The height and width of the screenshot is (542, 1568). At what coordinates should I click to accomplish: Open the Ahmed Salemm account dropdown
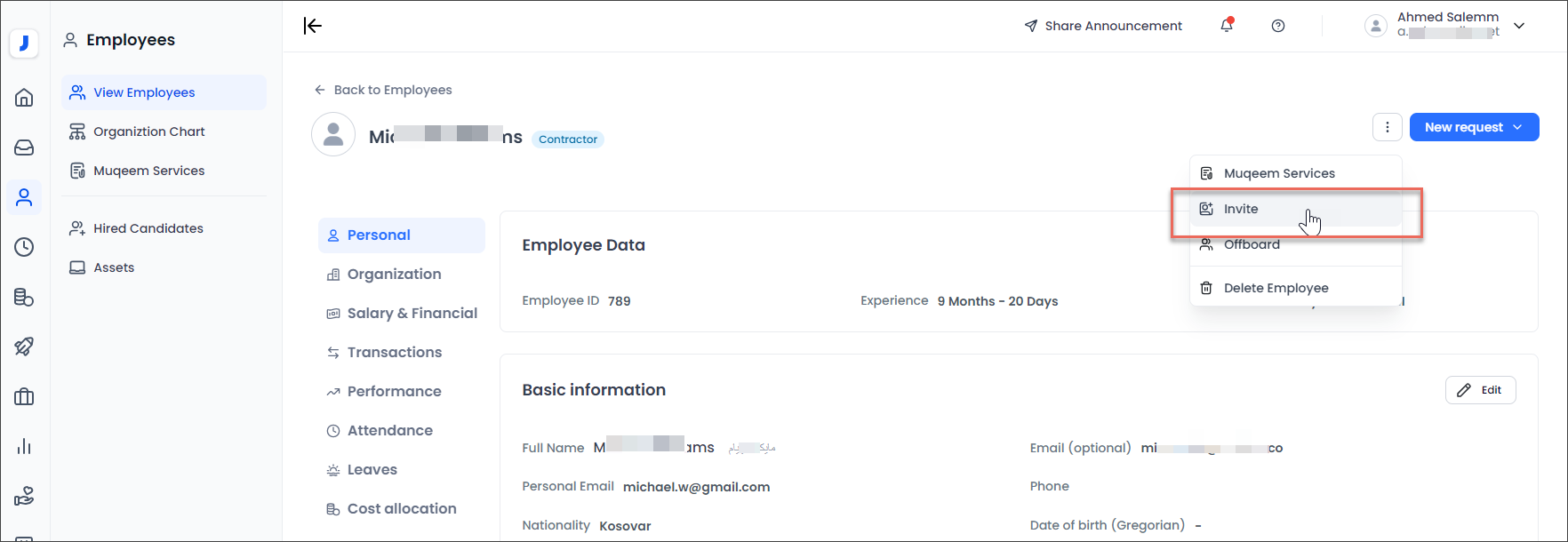[1445, 26]
